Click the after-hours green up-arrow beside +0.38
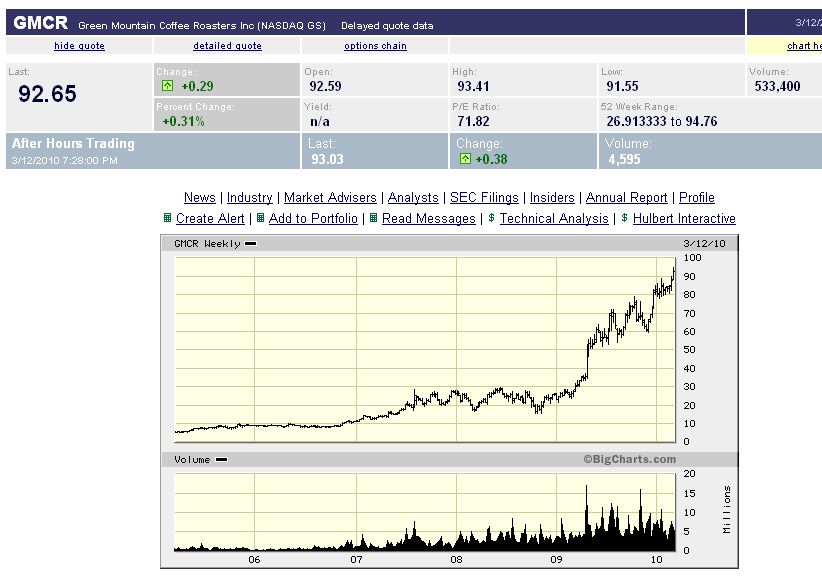The height and width of the screenshot is (582, 822). tap(465, 158)
